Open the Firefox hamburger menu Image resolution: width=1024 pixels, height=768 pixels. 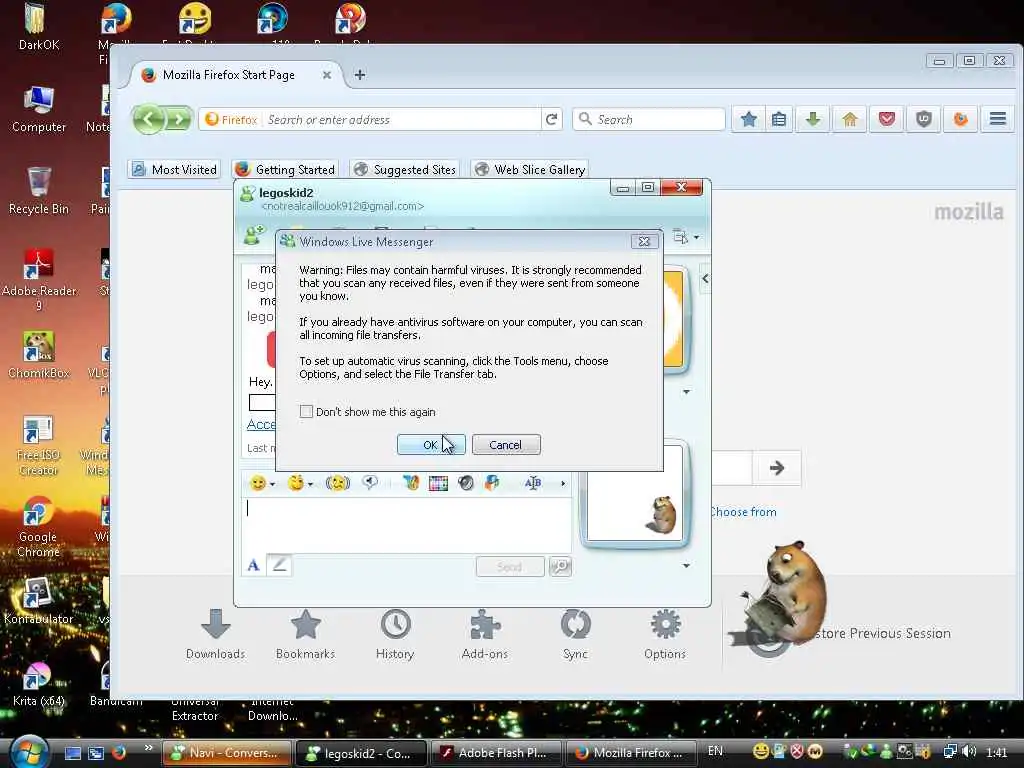tap(997, 120)
